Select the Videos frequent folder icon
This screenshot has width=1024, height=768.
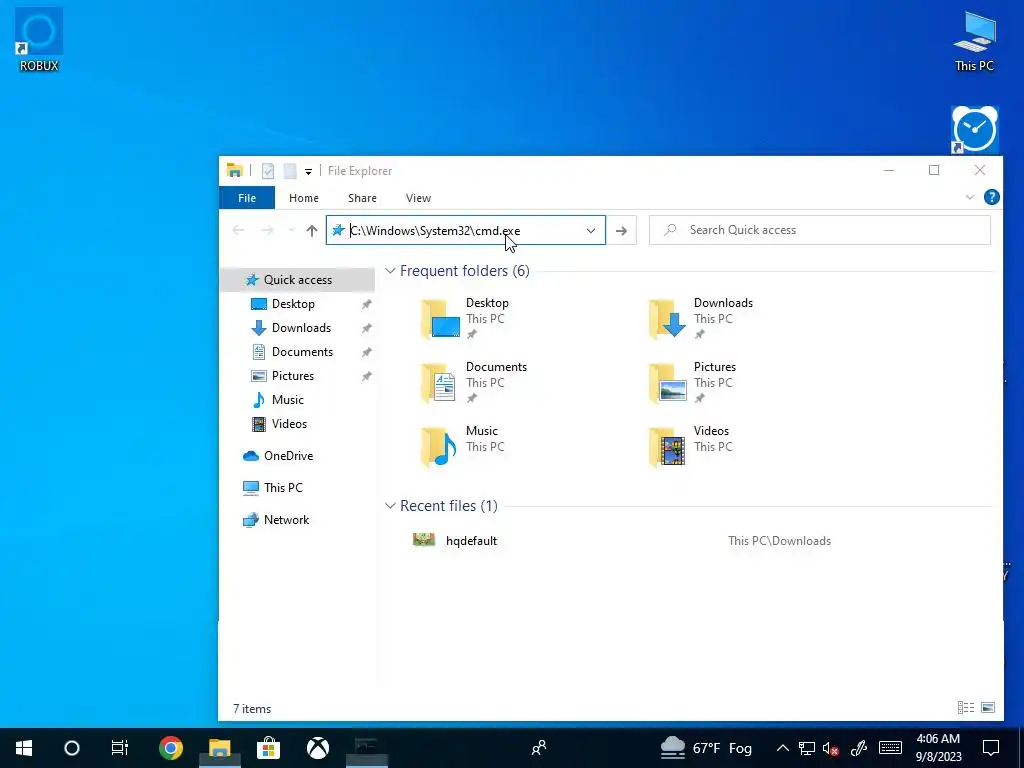(x=667, y=447)
